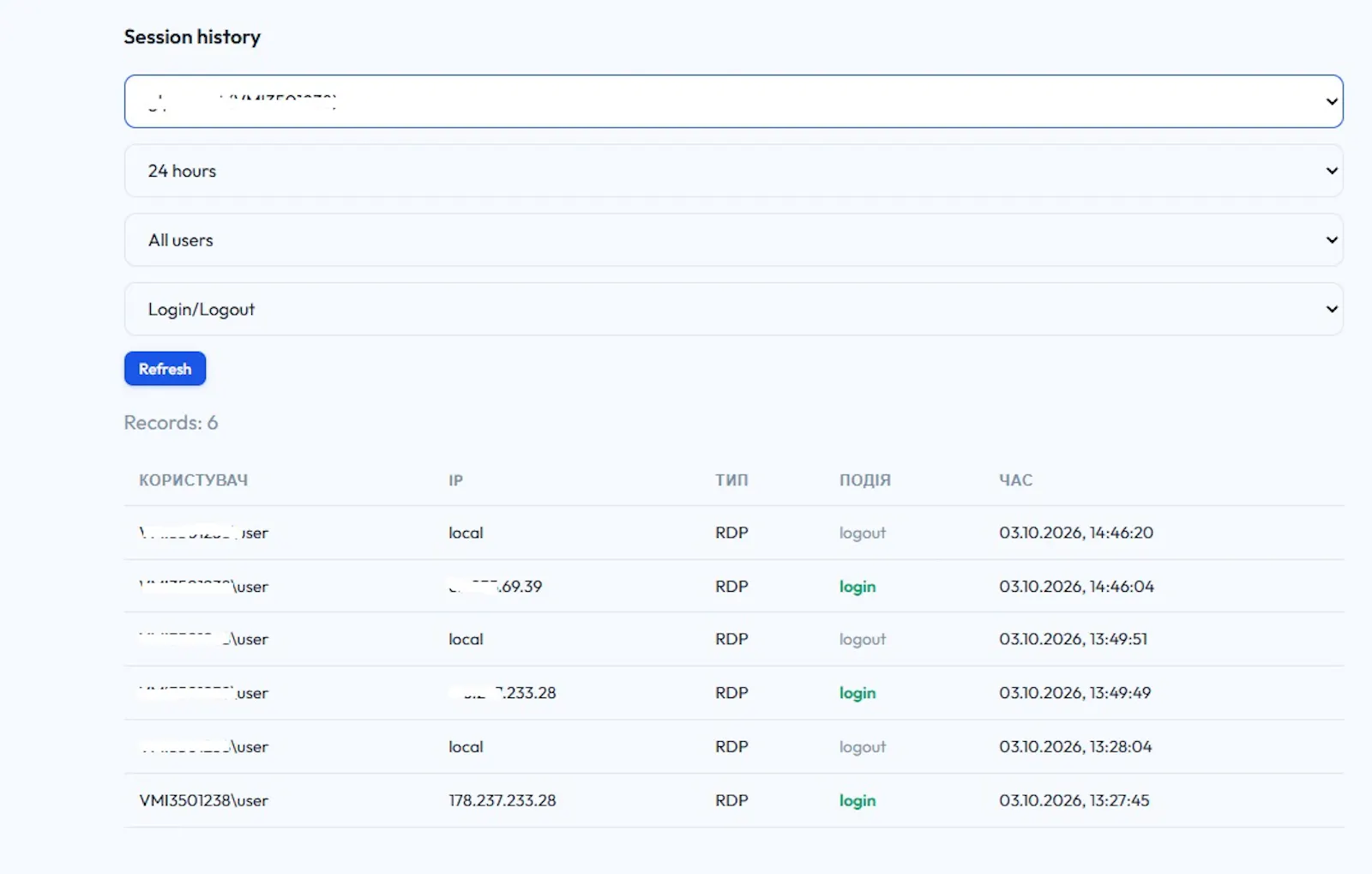Click the login event at 13:49:49
The height and width of the screenshot is (874, 1372).
click(857, 693)
